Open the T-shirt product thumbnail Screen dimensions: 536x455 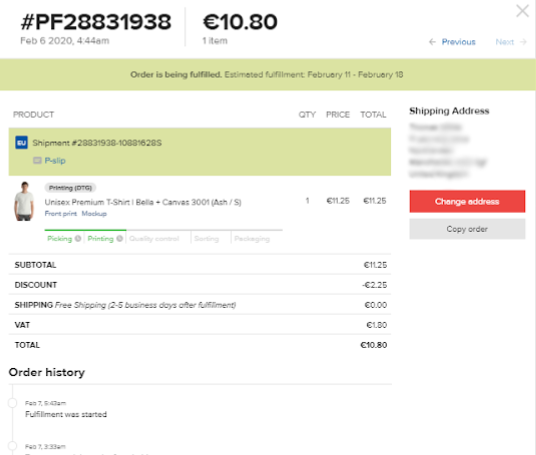coord(24,201)
